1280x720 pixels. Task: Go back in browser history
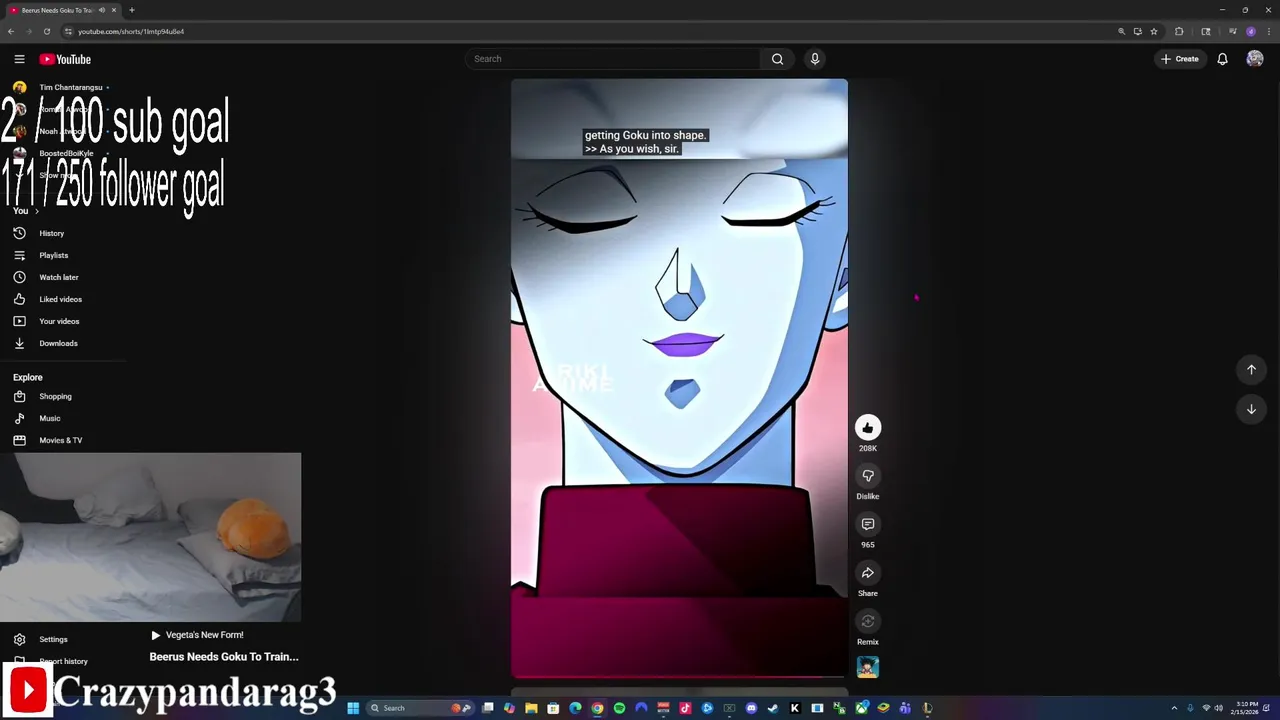pos(10,31)
